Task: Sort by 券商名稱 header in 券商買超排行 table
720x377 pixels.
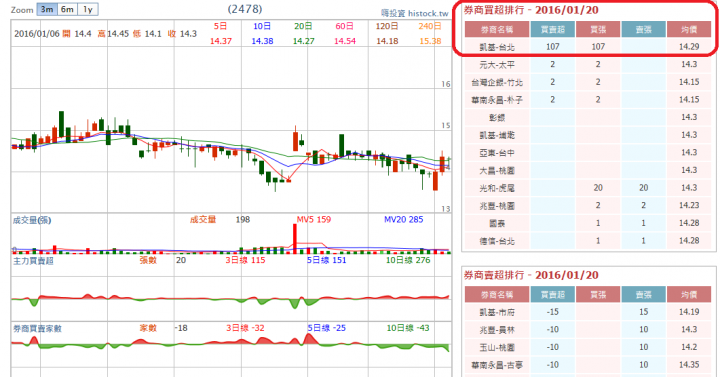Action: tap(497, 29)
